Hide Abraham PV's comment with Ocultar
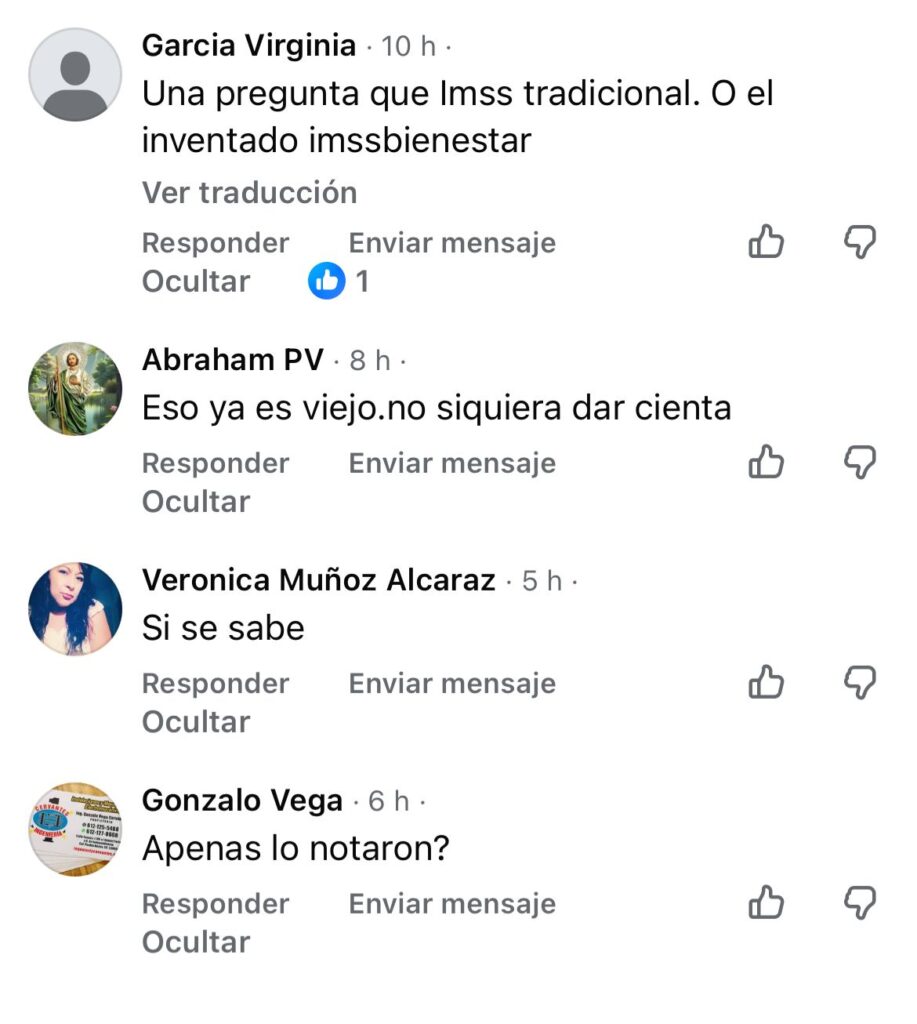 [196, 502]
